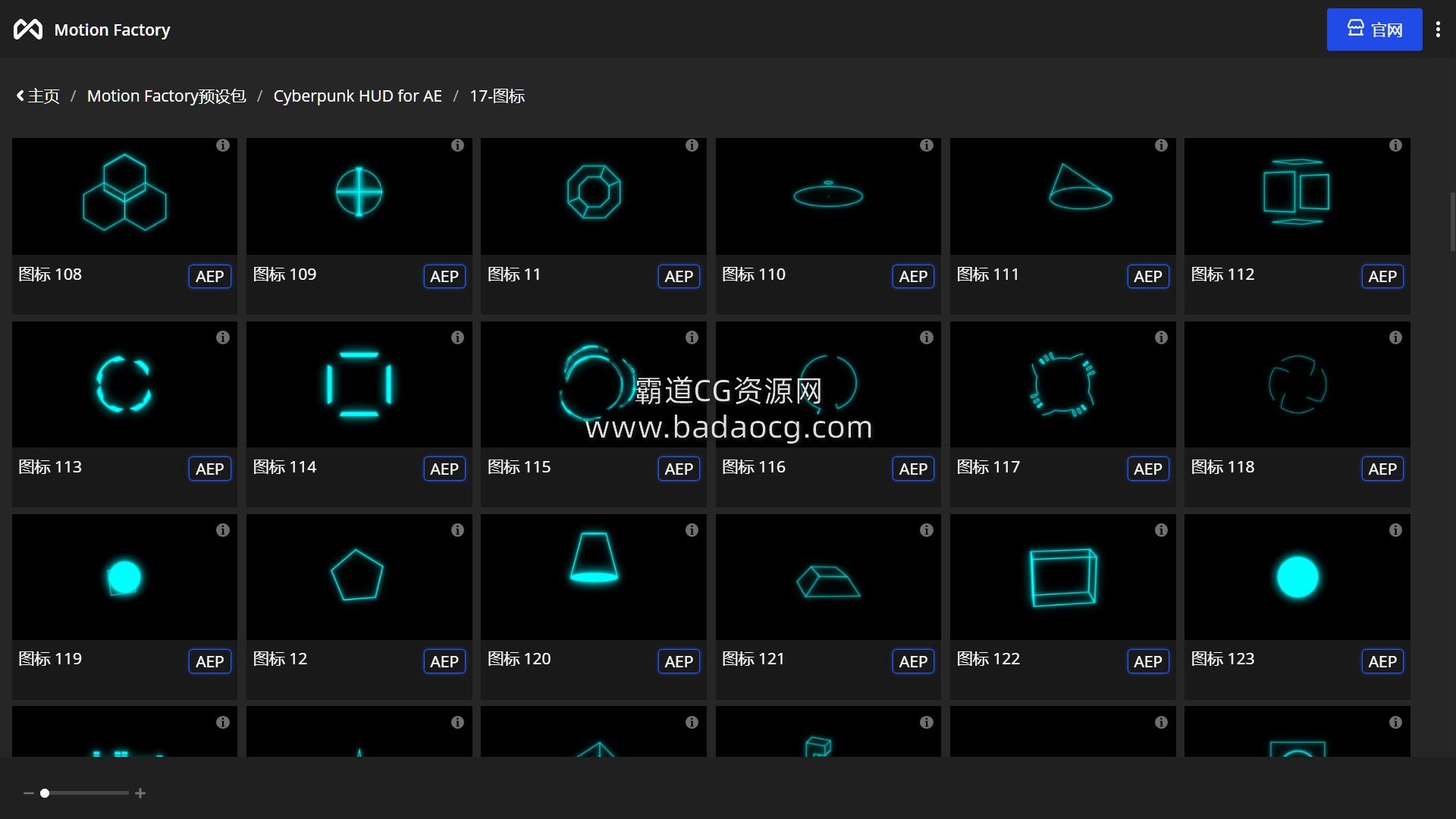1456x819 pixels.
Task: Click the thumbnail size slider handle
Action: pyautogui.click(x=45, y=793)
